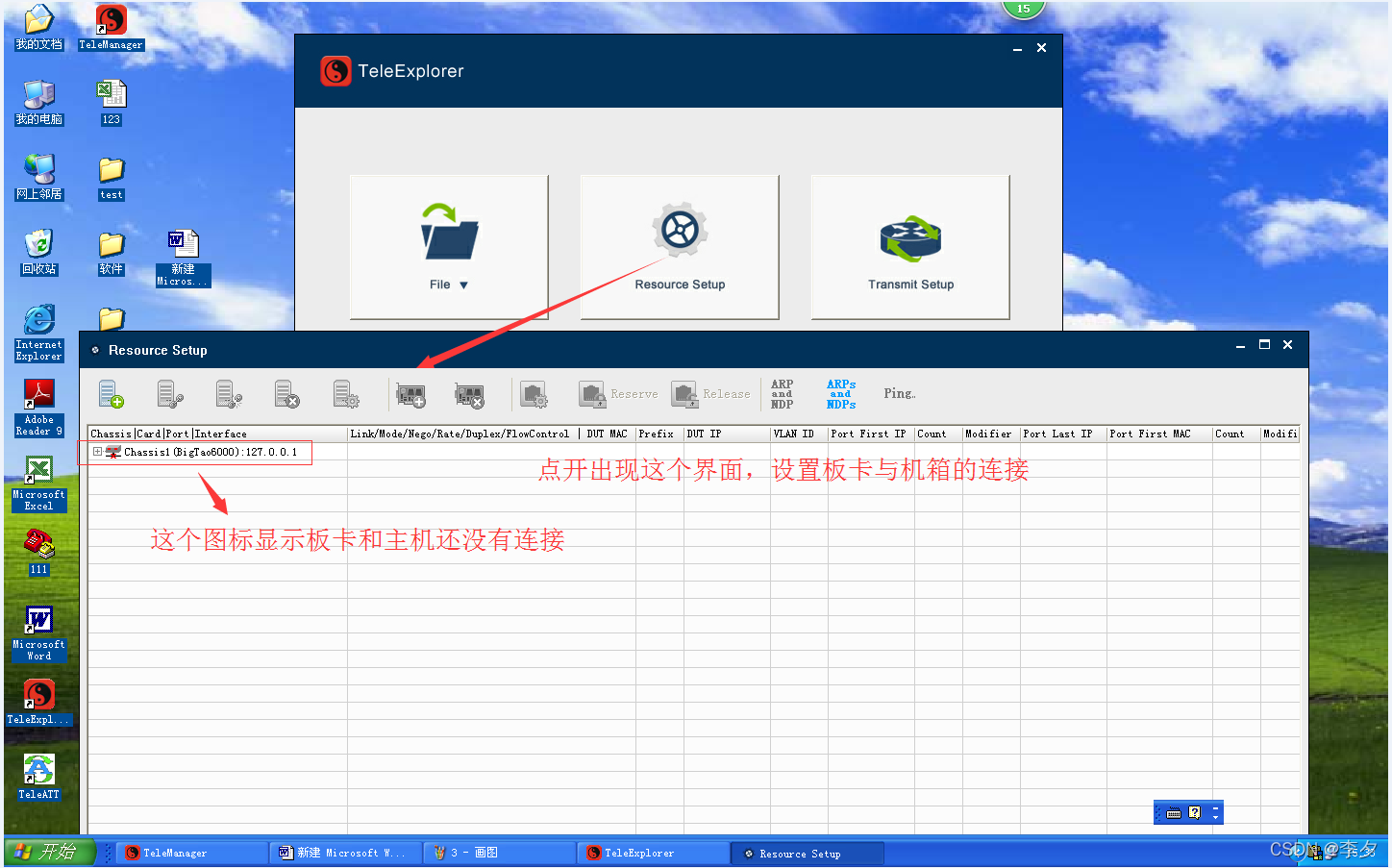The width and height of the screenshot is (1392, 868).
Task: Select the 网上邻居 desktop icon
Action: click(39, 177)
